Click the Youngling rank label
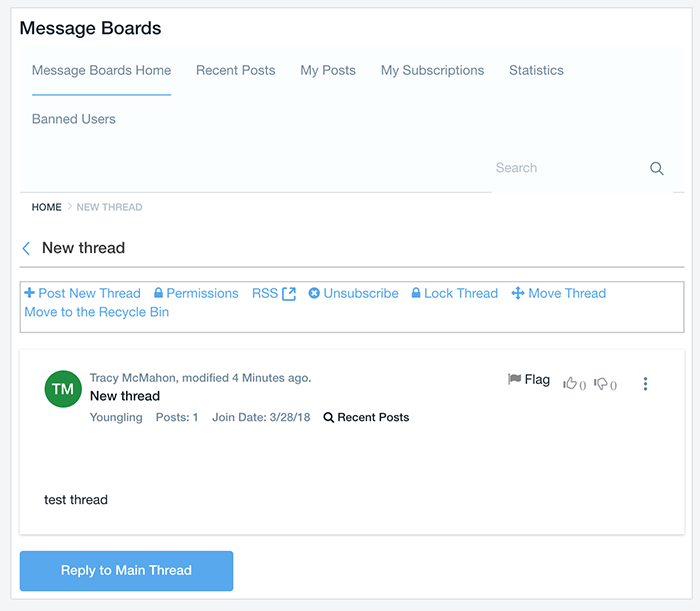The height and width of the screenshot is (611, 700). pos(116,417)
